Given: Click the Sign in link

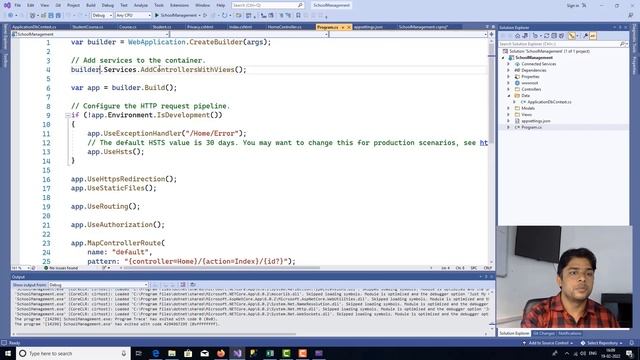Looking at the screenshot, I should (x=573, y=5).
